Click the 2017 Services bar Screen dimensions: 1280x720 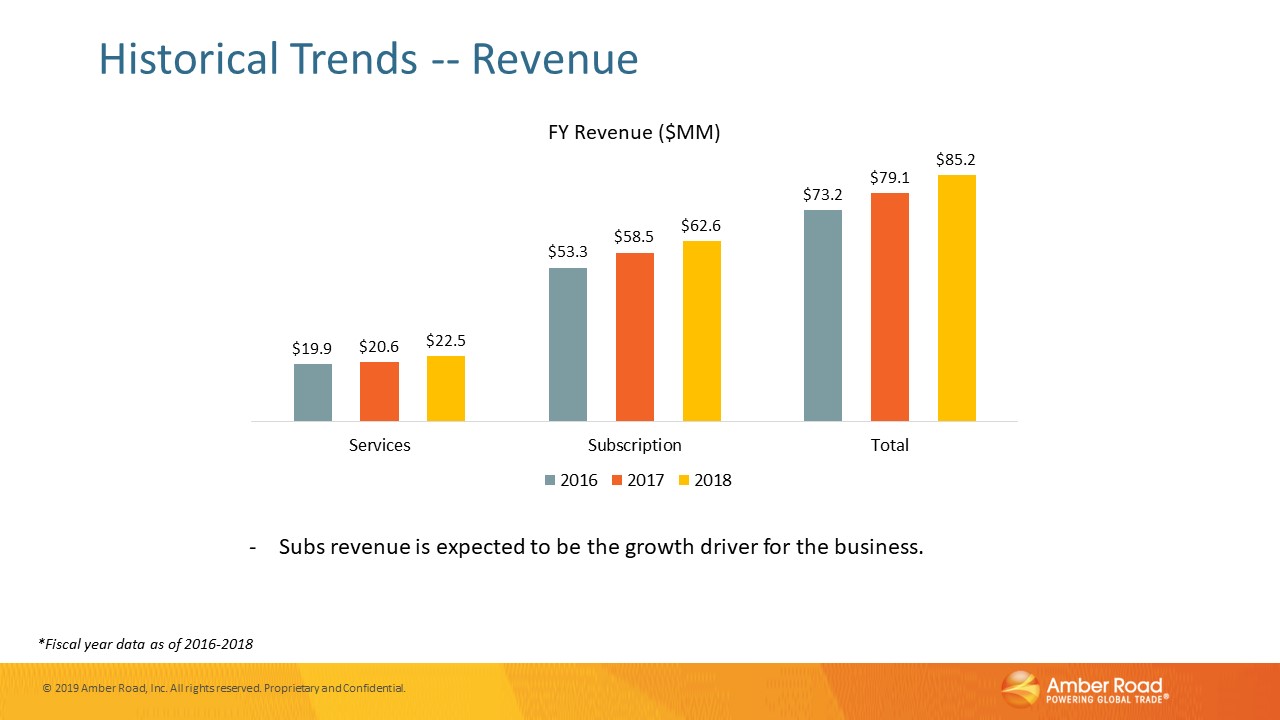380,391
